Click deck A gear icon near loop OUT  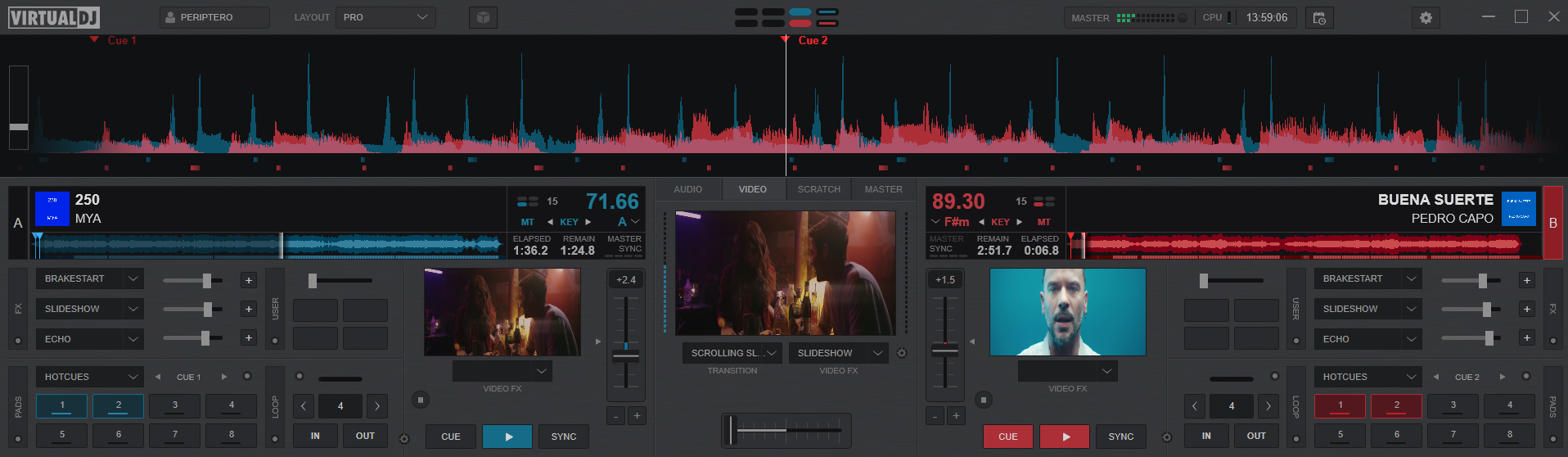pyautogui.click(x=403, y=439)
